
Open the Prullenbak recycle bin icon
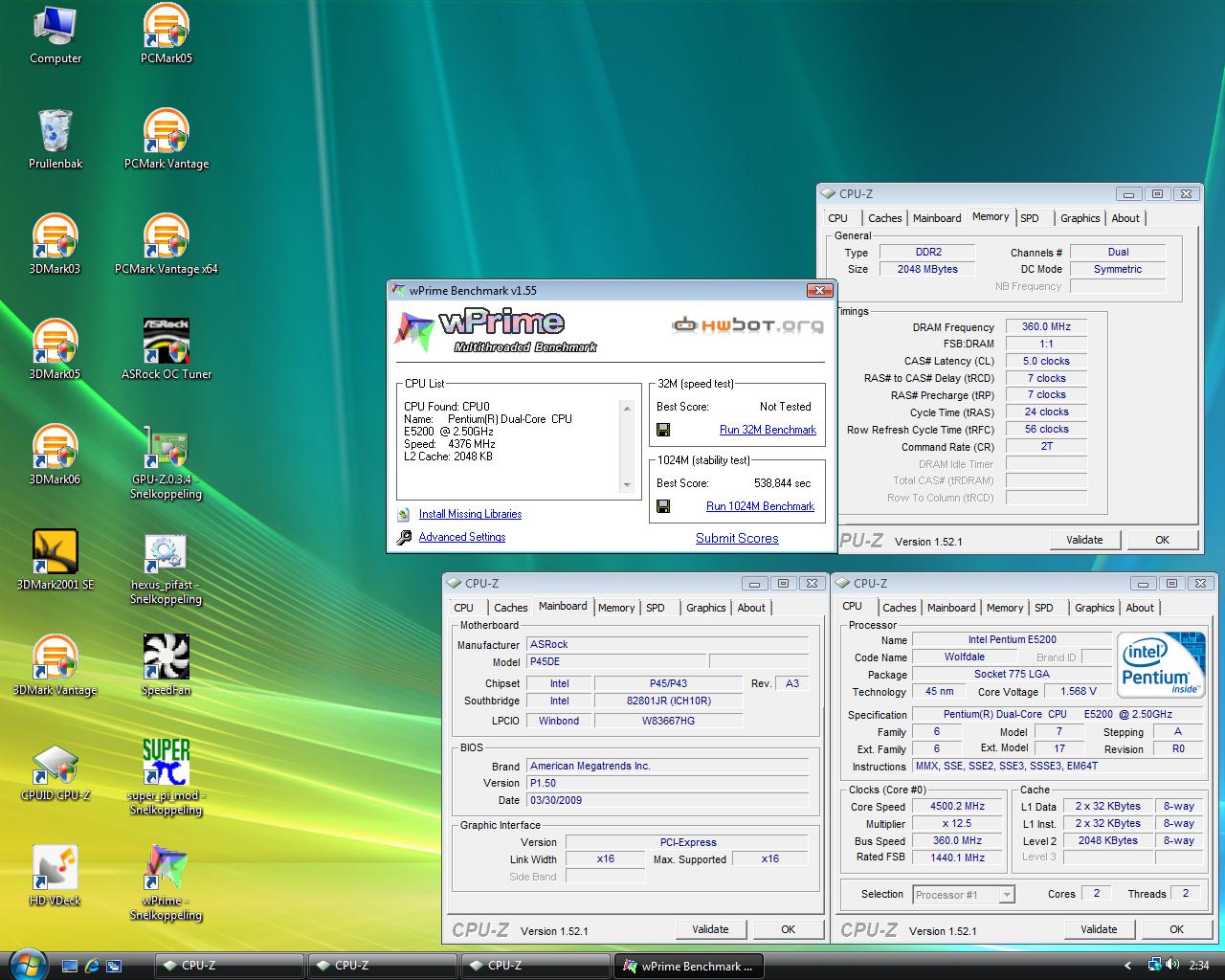pyautogui.click(x=56, y=140)
